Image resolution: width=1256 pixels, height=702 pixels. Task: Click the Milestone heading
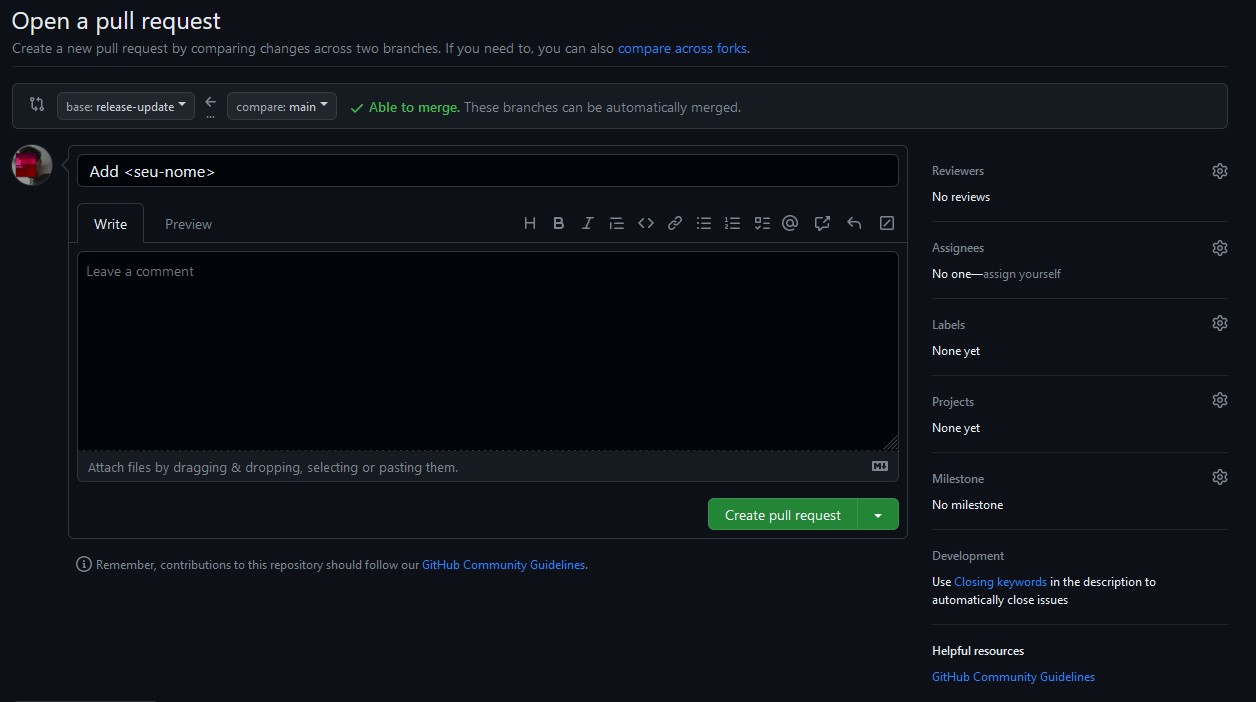958,479
